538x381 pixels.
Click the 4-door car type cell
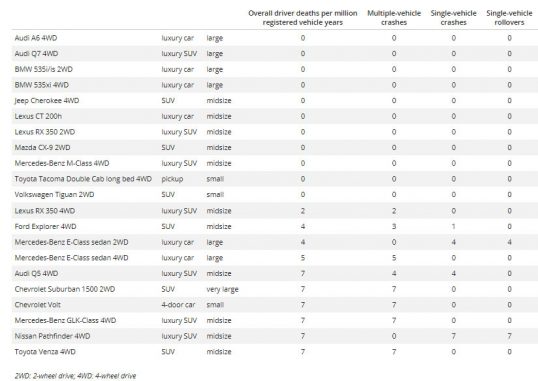[x=178, y=305]
